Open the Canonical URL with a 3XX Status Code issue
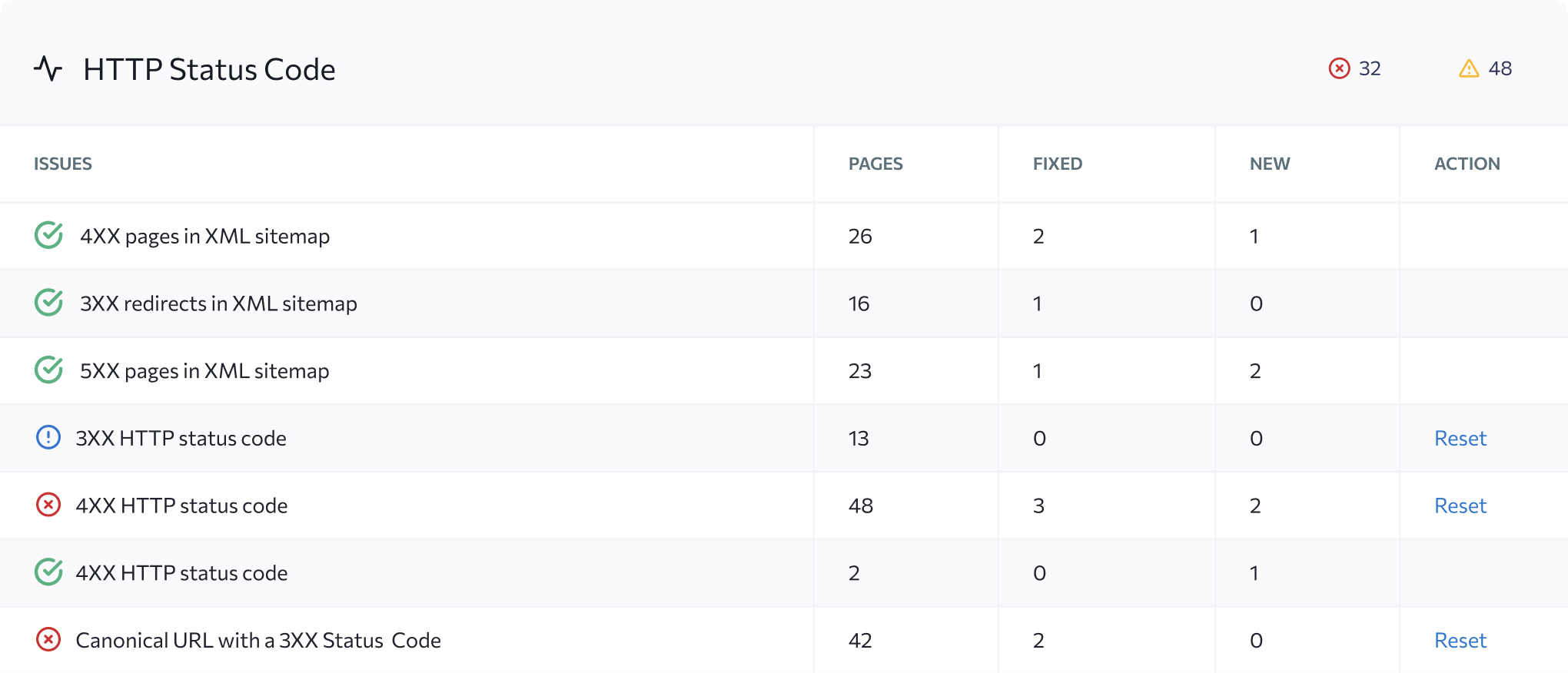Image resolution: width=1568 pixels, height=673 pixels. click(x=258, y=640)
